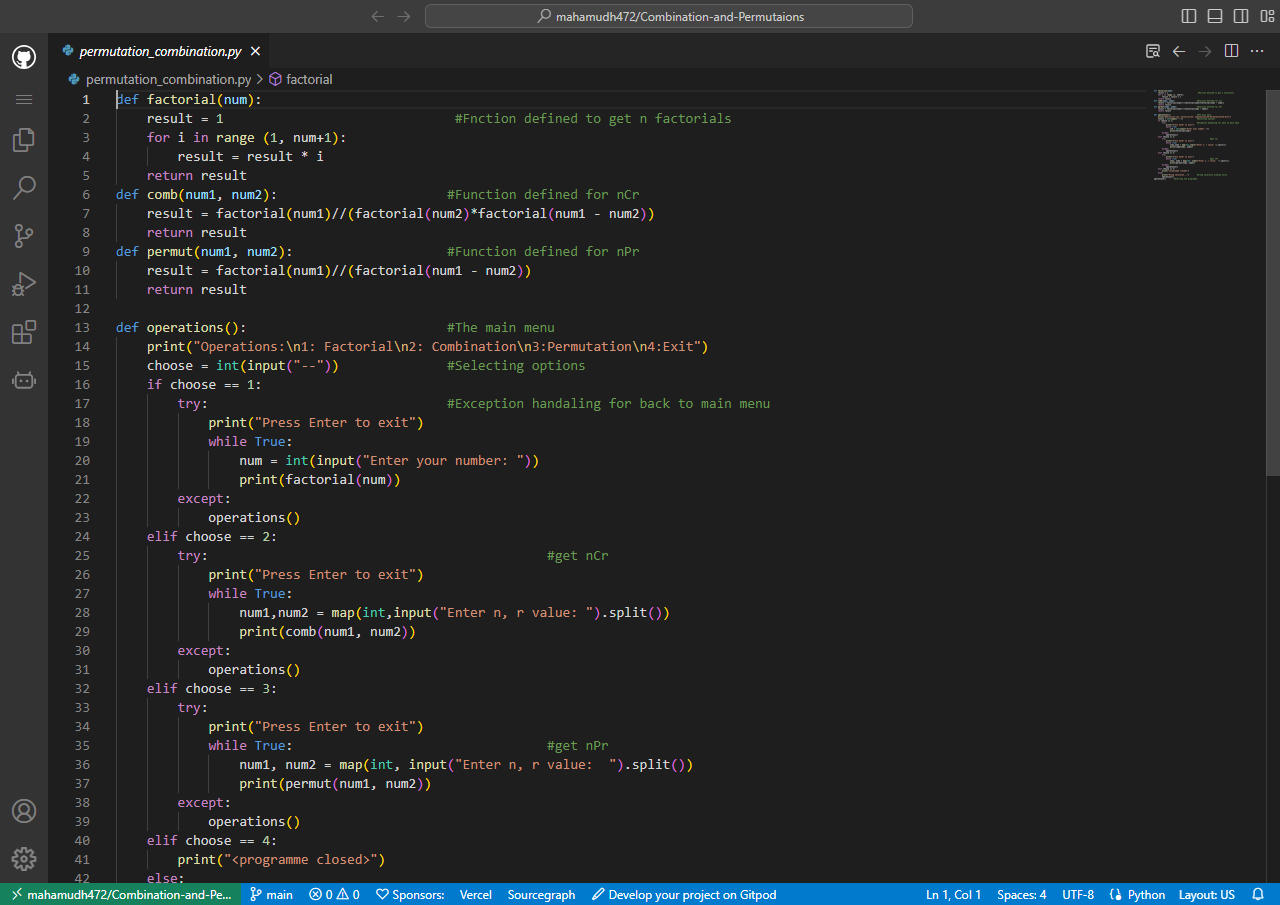Open the Explorer files view
1280x905 pixels.
[24, 140]
